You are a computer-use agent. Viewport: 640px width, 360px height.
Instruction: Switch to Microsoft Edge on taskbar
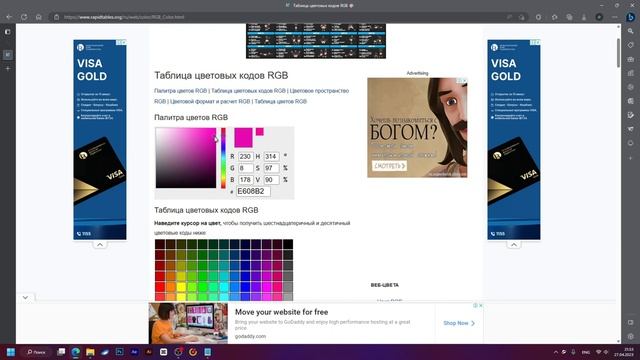point(76,352)
